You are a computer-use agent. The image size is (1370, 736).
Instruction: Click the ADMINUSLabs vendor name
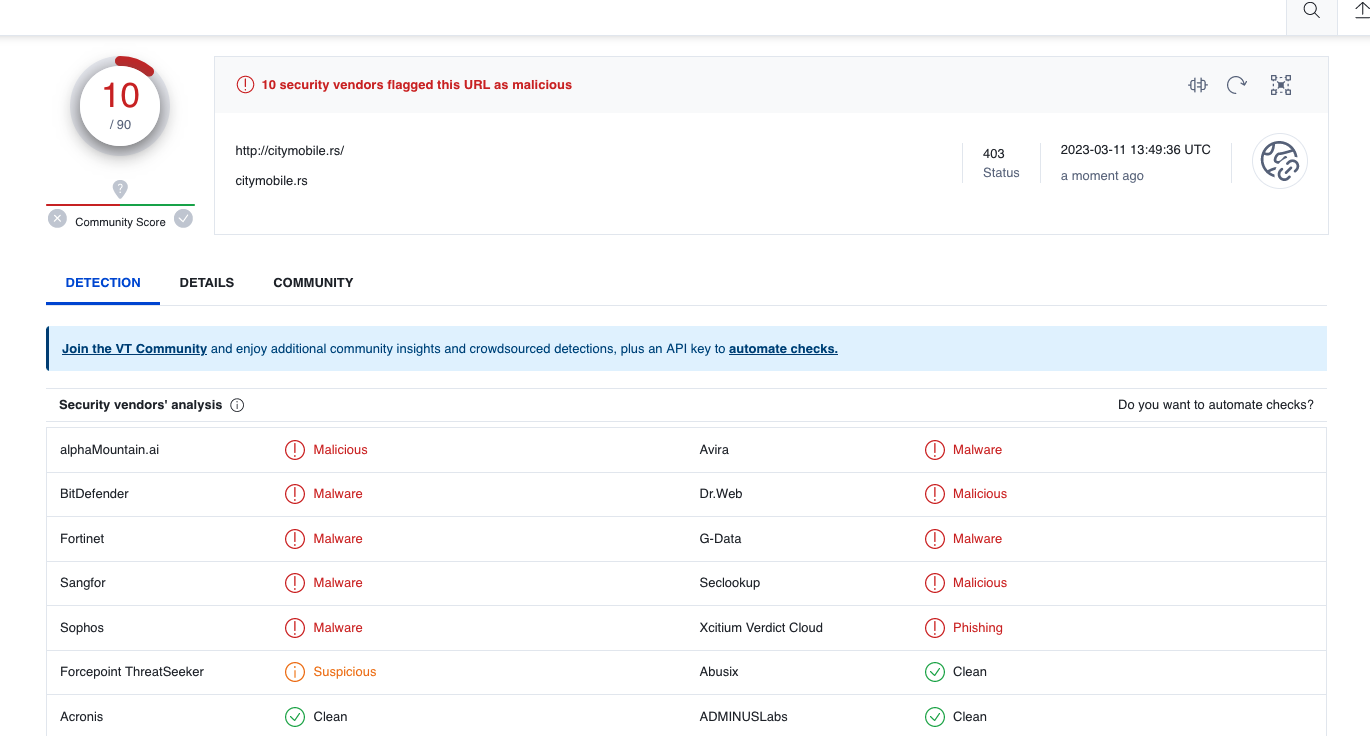[744, 717]
